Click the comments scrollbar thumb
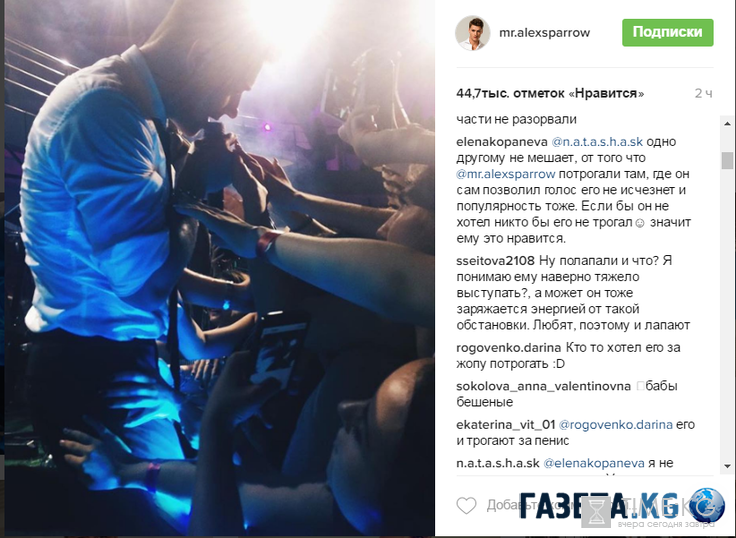The image size is (736, 538). 727,160
